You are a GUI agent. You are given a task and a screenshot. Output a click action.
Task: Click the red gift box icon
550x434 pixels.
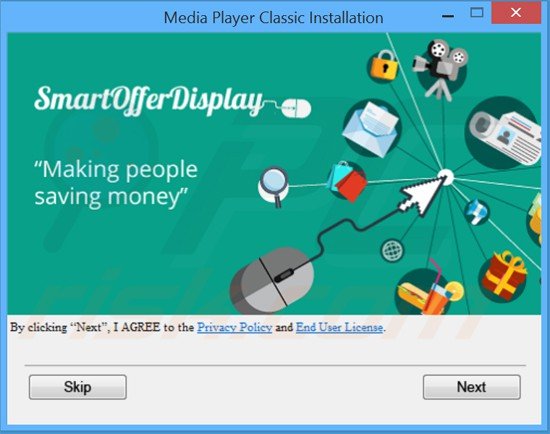click(503, 276)
